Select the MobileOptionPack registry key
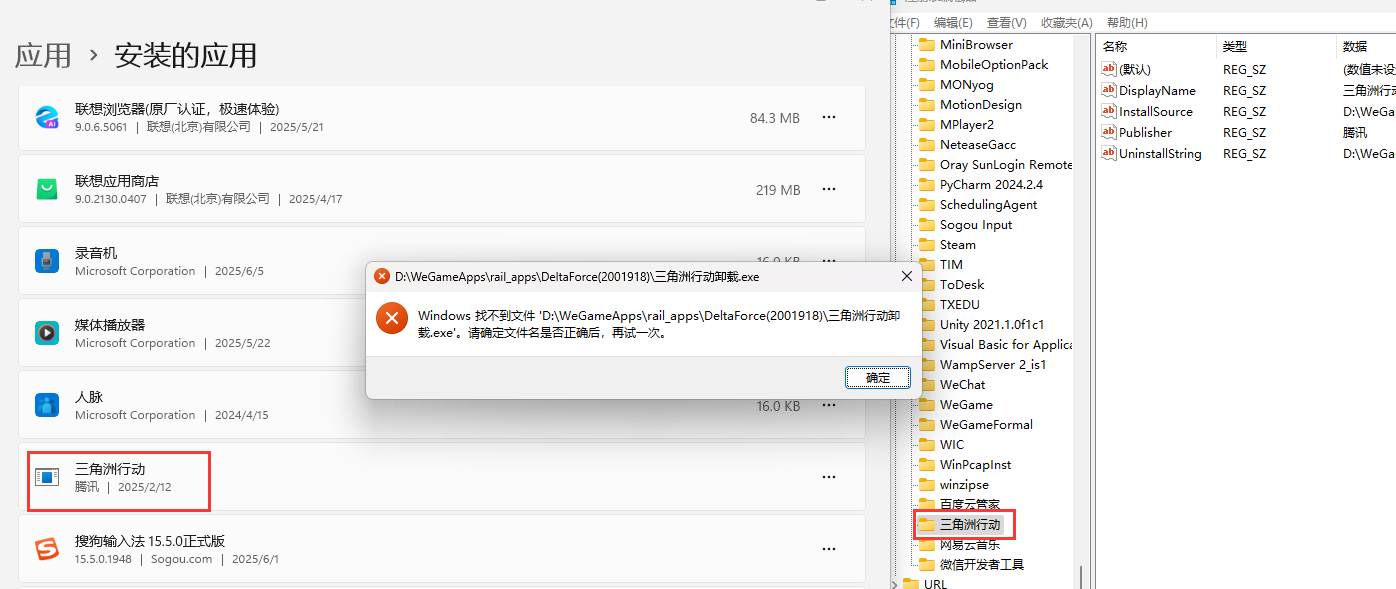 point(994,64)
